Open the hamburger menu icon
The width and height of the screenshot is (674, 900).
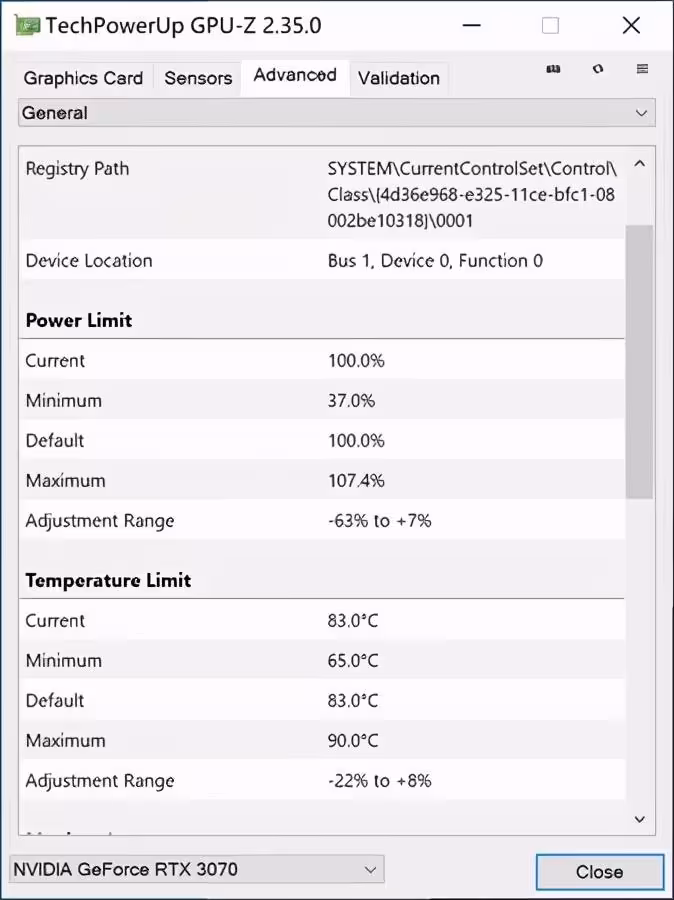pos(642,69)
